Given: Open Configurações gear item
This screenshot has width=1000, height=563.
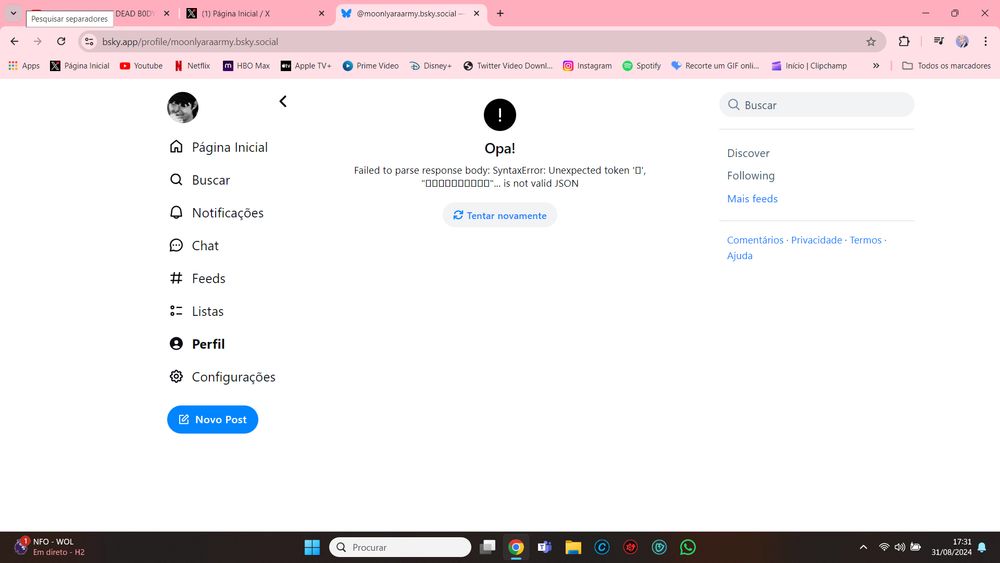Looking at the screenshot, I should pos(222,377).
